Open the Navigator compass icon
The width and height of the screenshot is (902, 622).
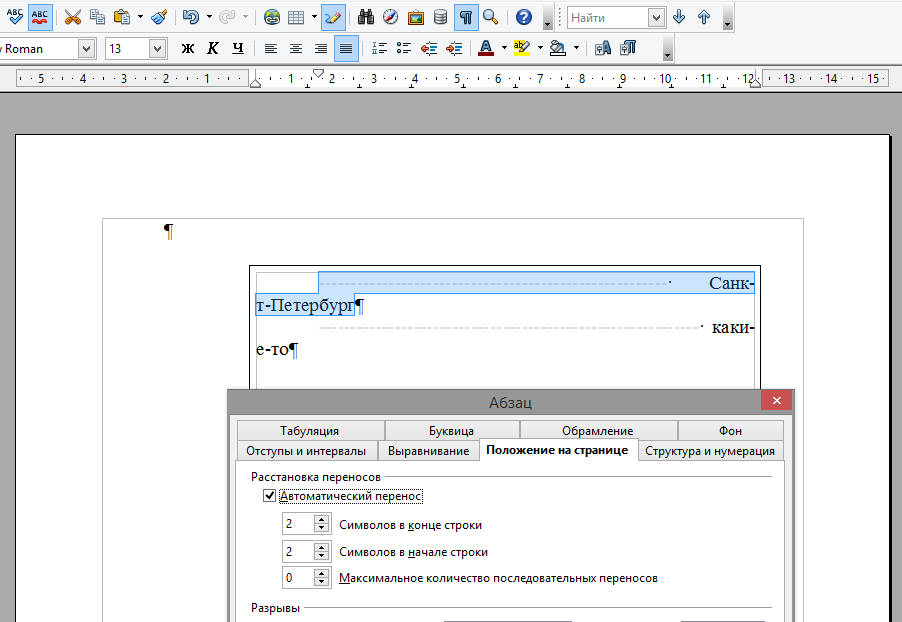tap(391, 17)
